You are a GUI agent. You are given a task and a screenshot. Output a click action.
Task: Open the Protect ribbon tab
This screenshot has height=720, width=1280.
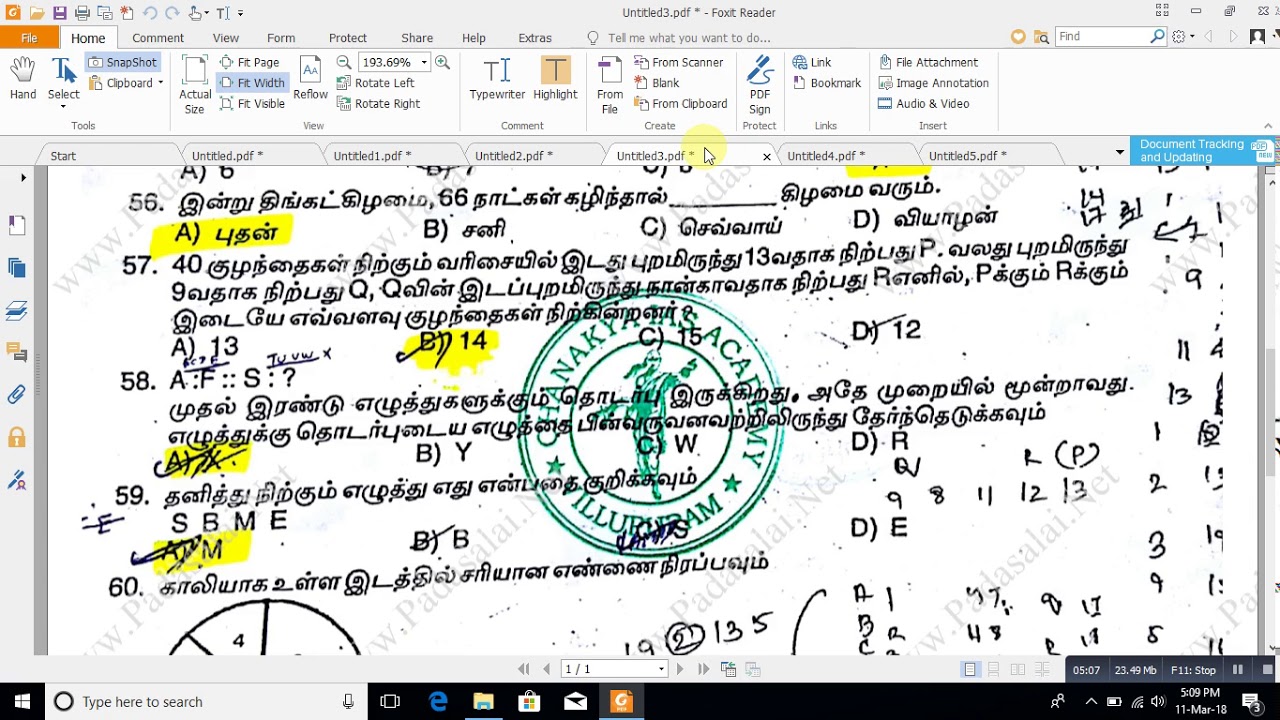coord(348,38)
